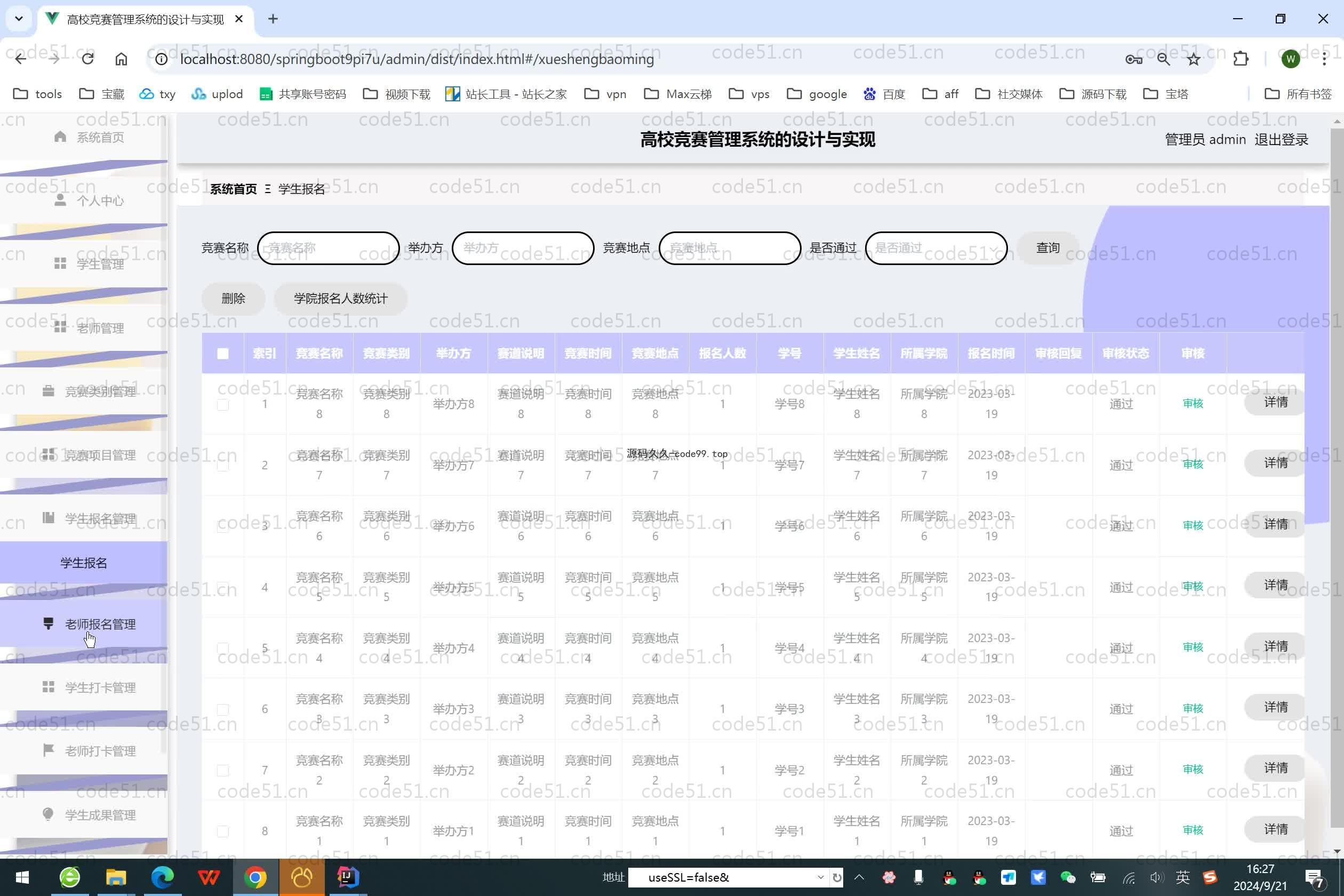Click the 查询 search button
Image resolution: width=1344 pixels, height=896 pixels.
click(x=1047, y=248)
